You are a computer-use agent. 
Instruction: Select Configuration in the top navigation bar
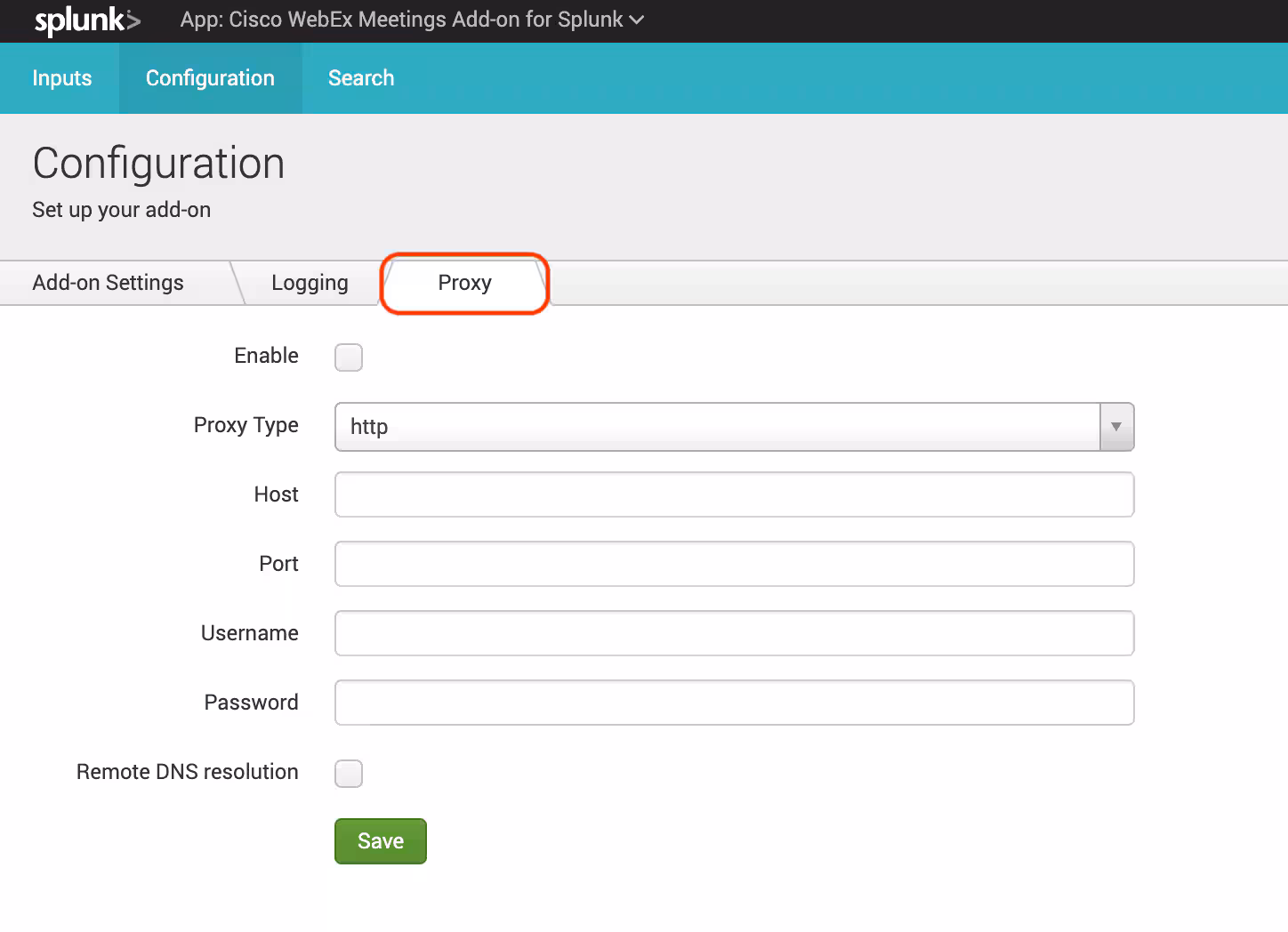coord(210,78)
